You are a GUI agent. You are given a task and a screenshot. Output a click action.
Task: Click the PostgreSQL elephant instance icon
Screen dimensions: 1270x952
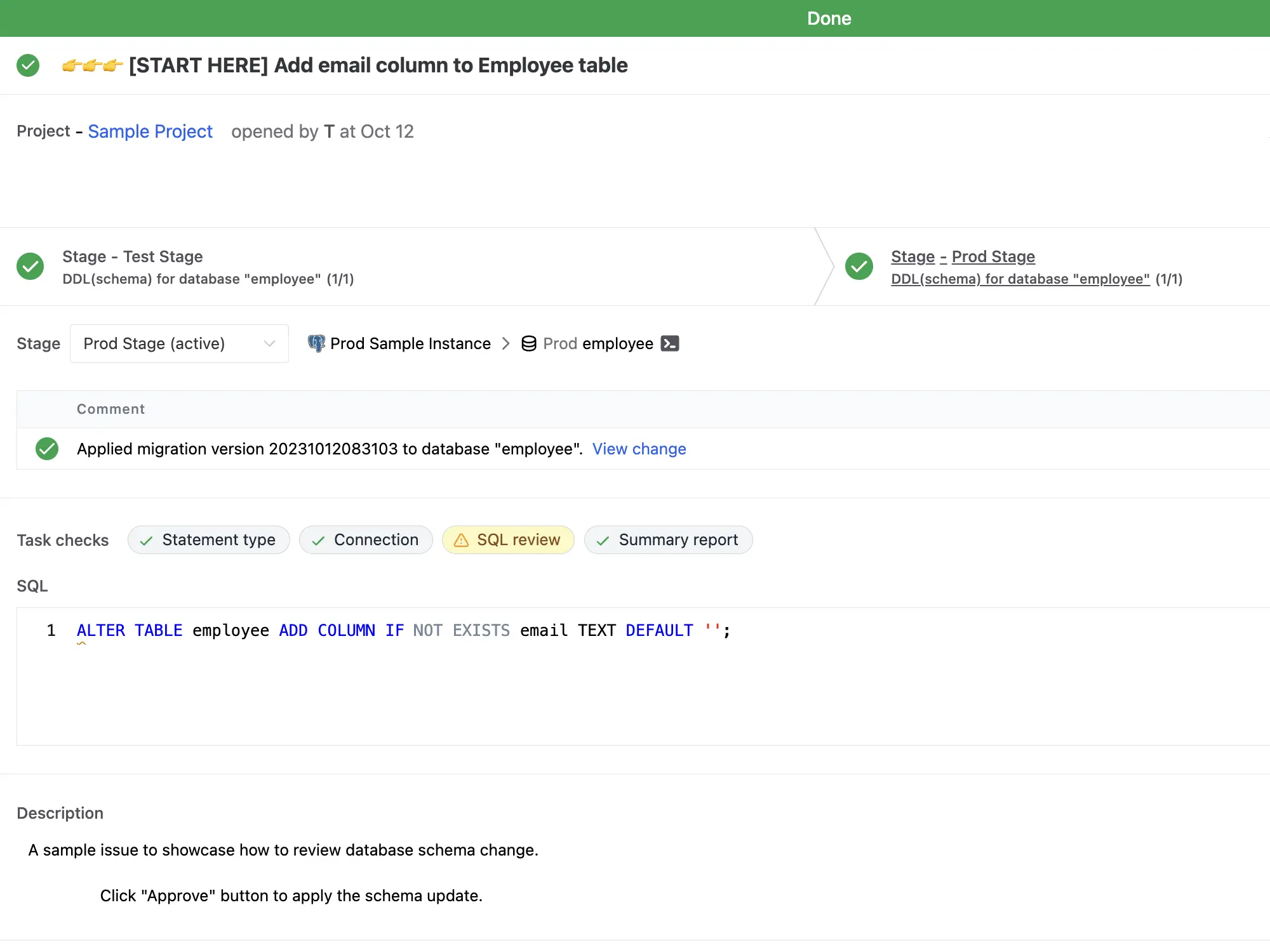316,343
